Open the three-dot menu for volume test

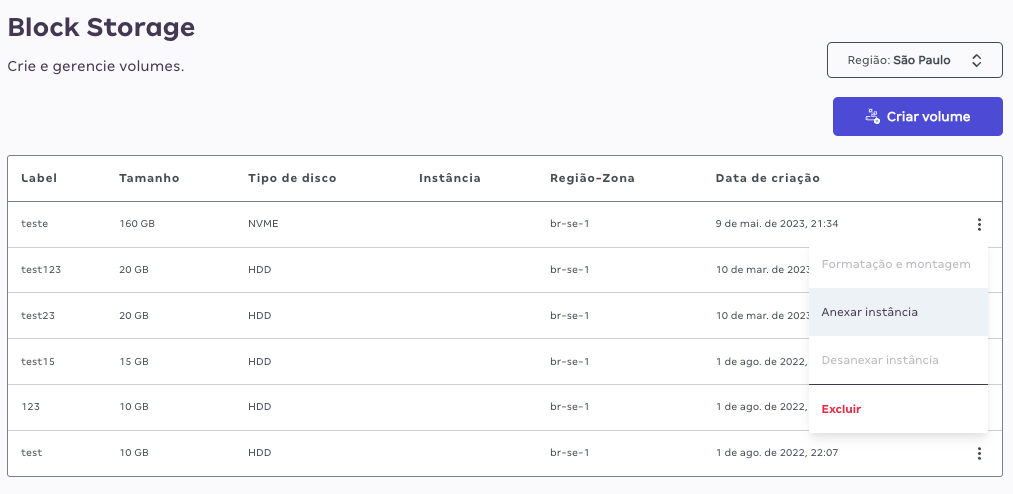(x=979, y=453)
